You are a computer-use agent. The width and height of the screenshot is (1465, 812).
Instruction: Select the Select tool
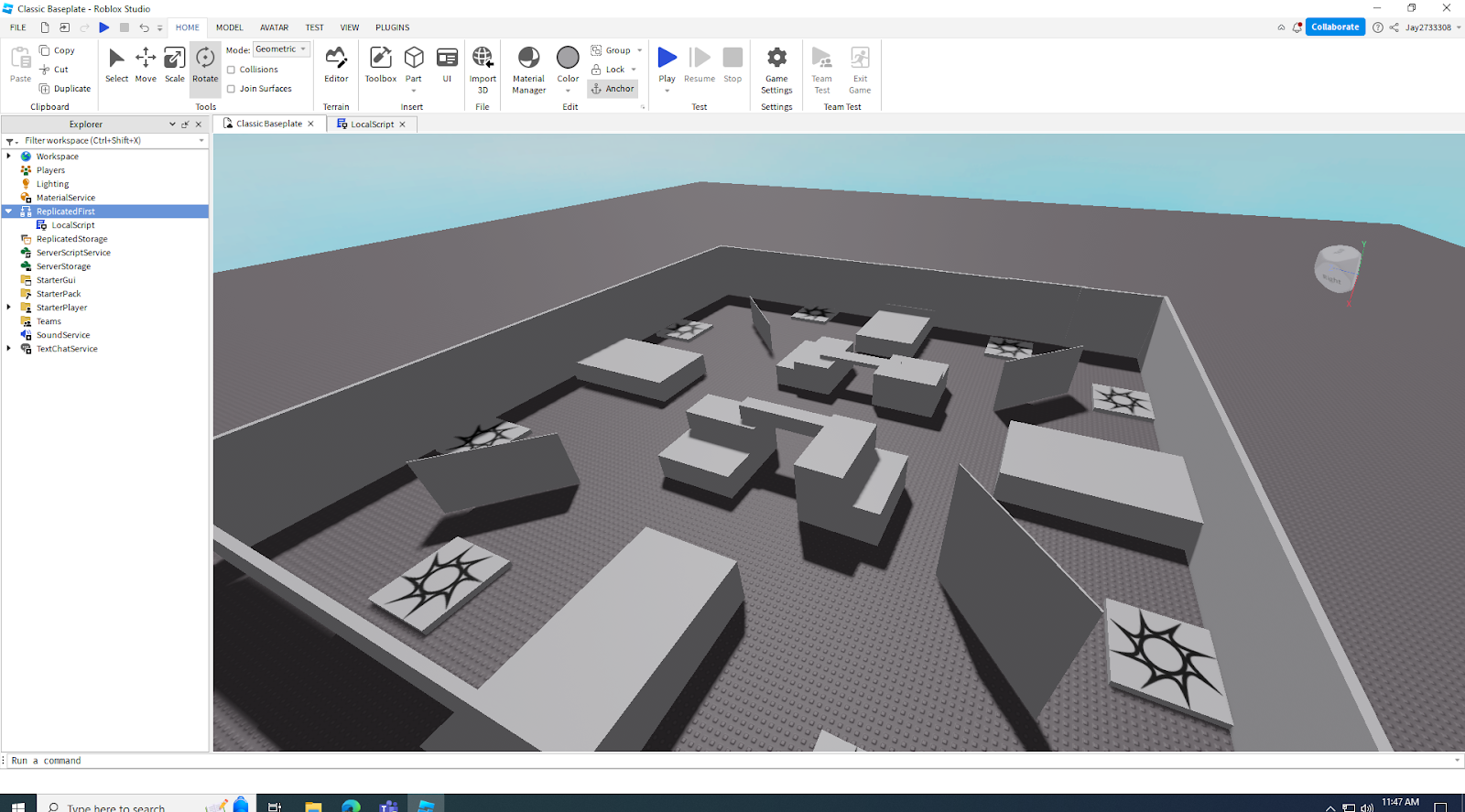pyautogui.click(x=116, y=66)
